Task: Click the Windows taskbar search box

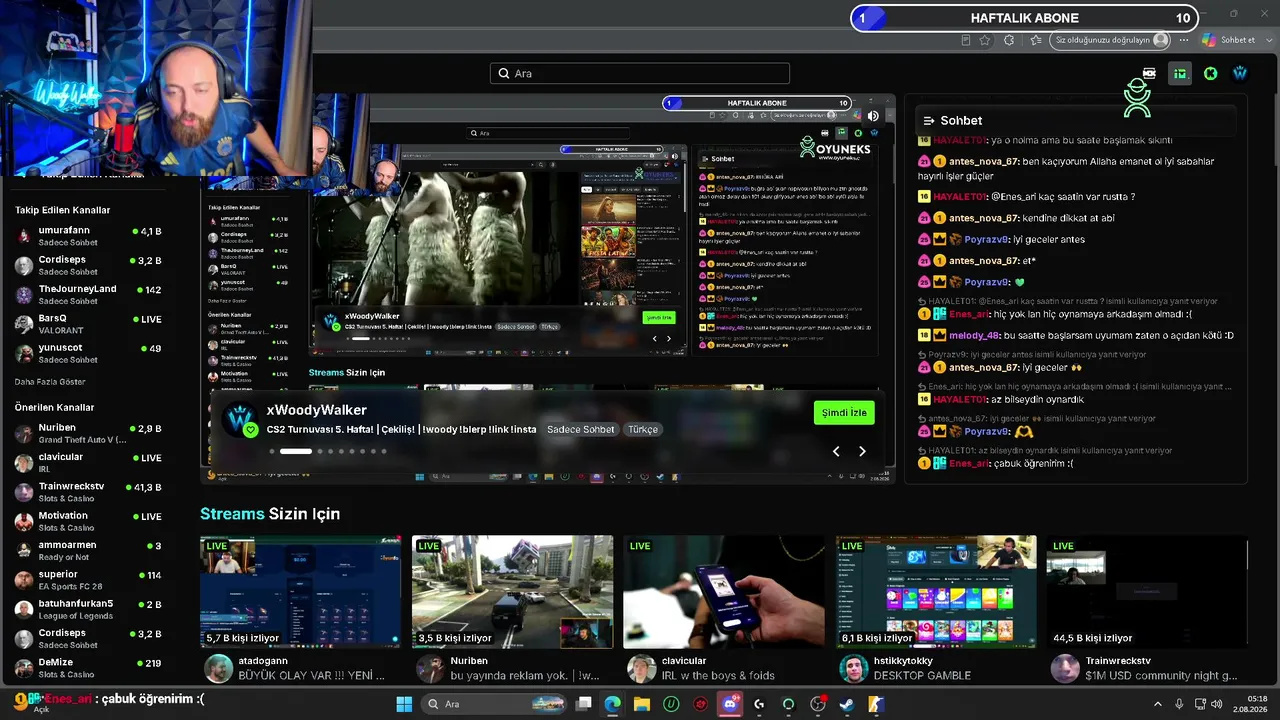Action: click(492, 704)
